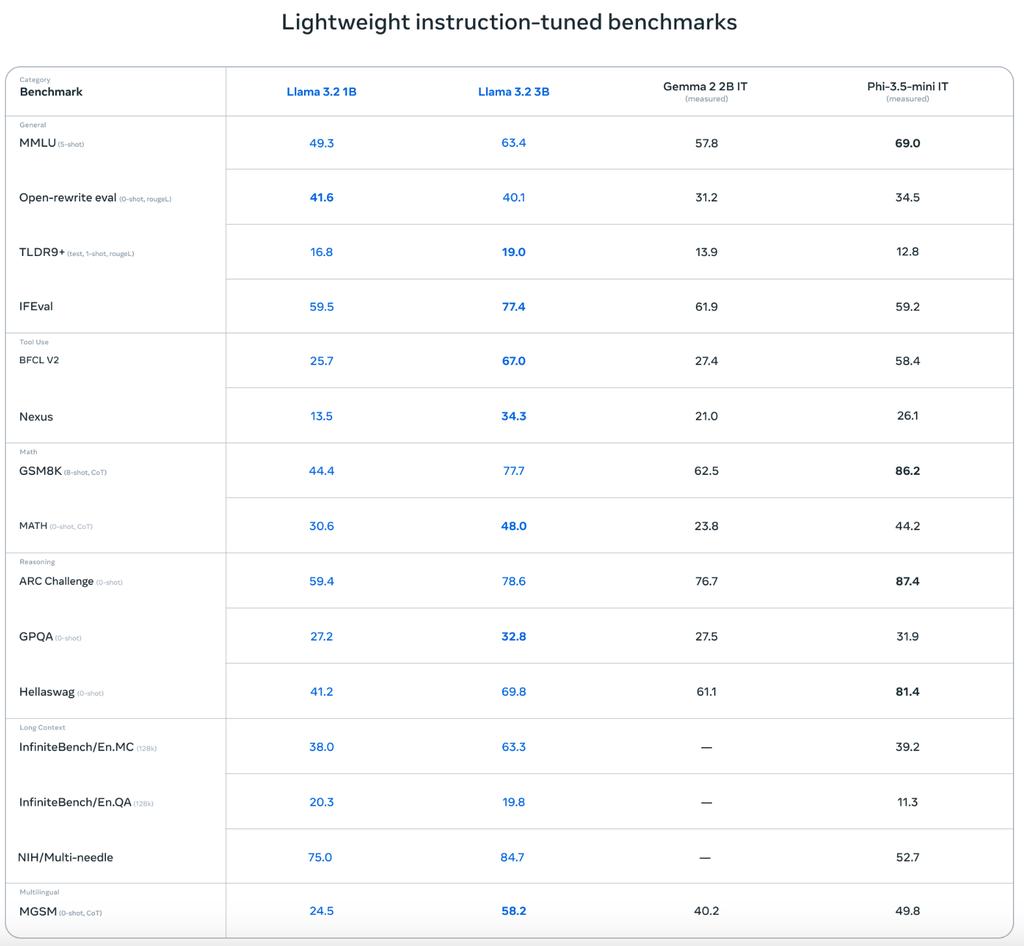Image resolution: width=1024 pixels, height=946 pixels.
Task: Click the InfiniteBench/En.MC row label
Action: 76,747
